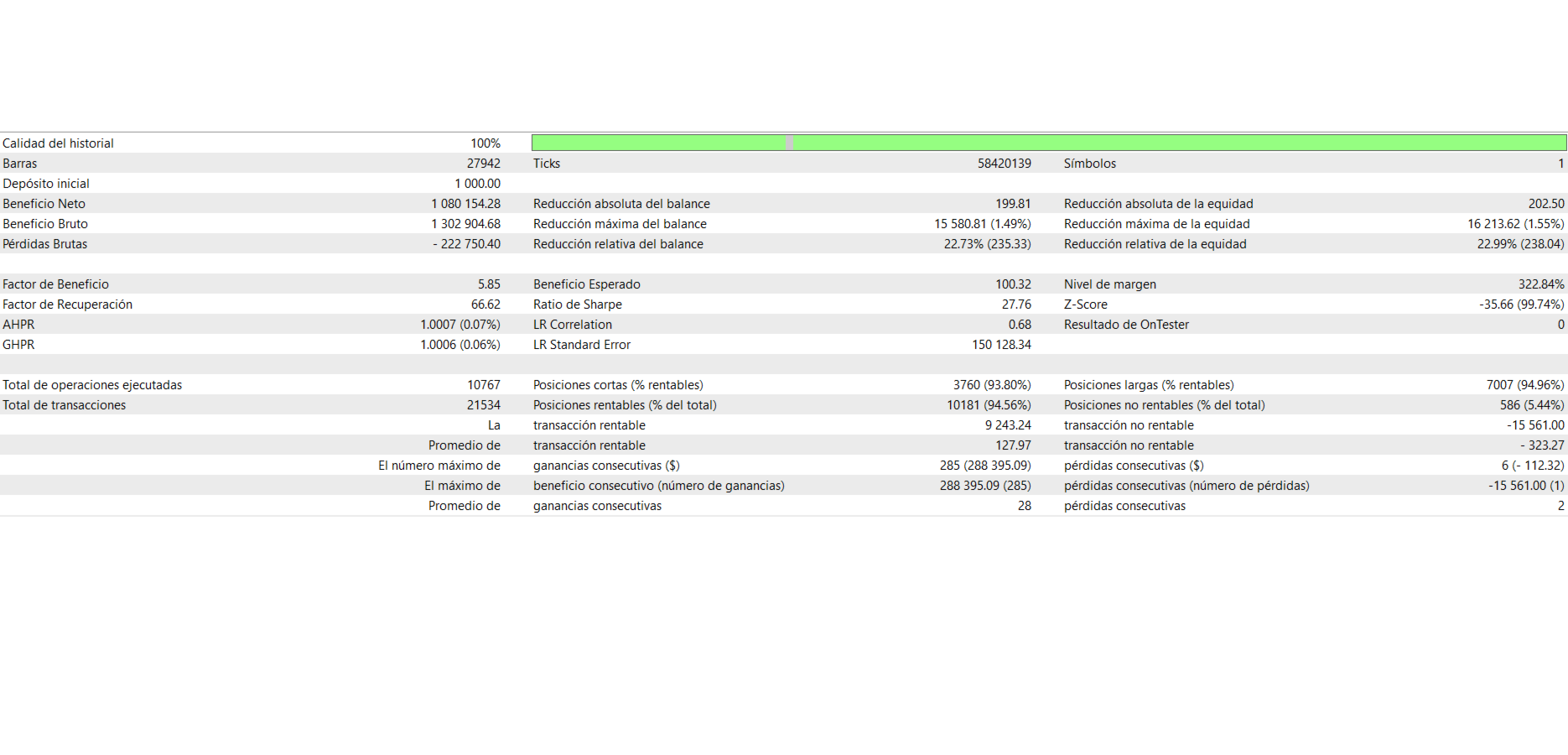1568x755 pixels.
Task: Select 'Reducción absoluta de la equidad' value 202.50
Action: pos(1546,204)
